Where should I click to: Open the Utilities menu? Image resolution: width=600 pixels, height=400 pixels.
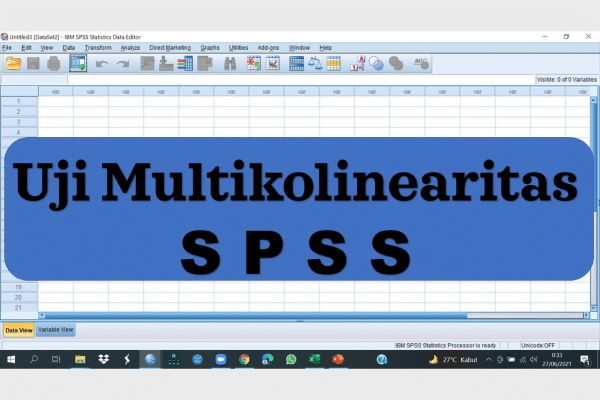(238, 48)
